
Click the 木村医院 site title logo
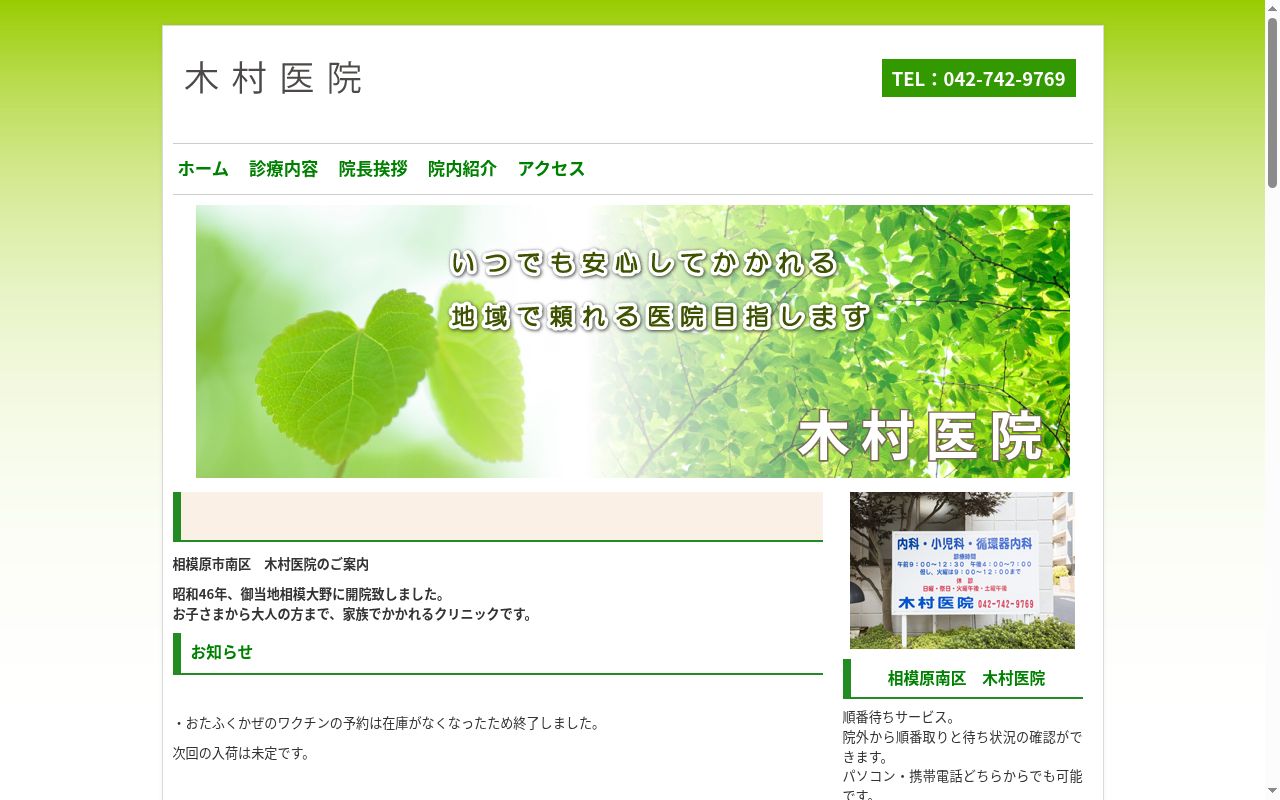tap(273, 78)
